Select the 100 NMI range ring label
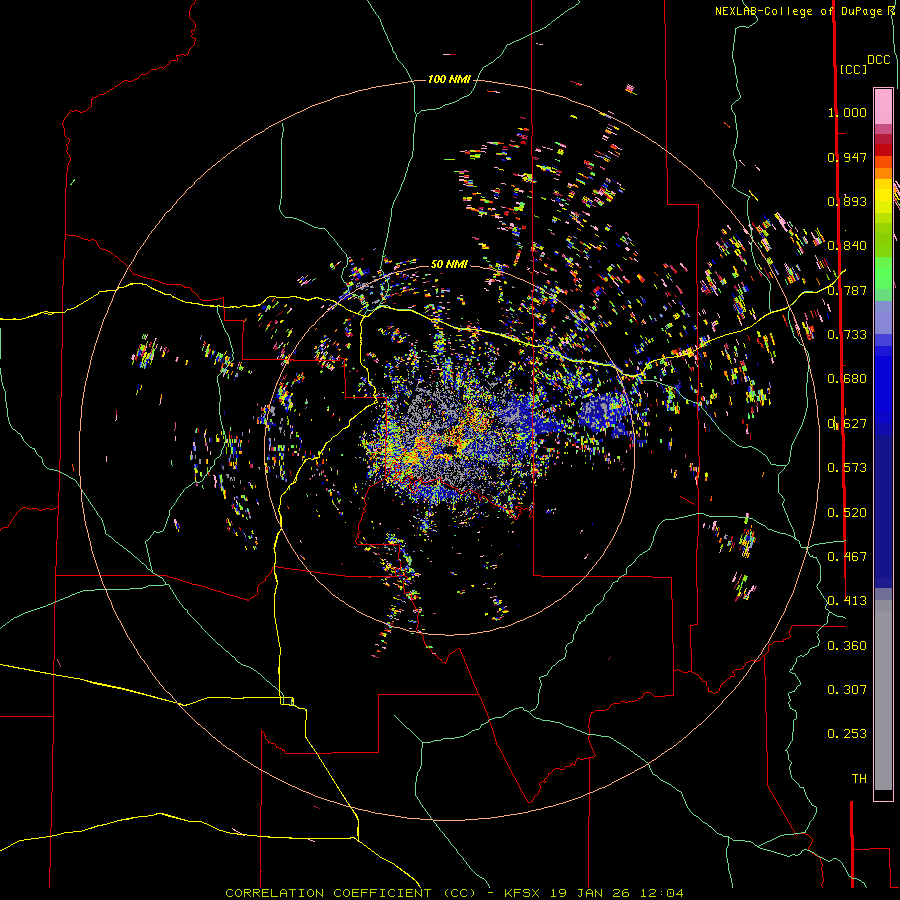The image size is (900, 900). [x=449, y=79]
